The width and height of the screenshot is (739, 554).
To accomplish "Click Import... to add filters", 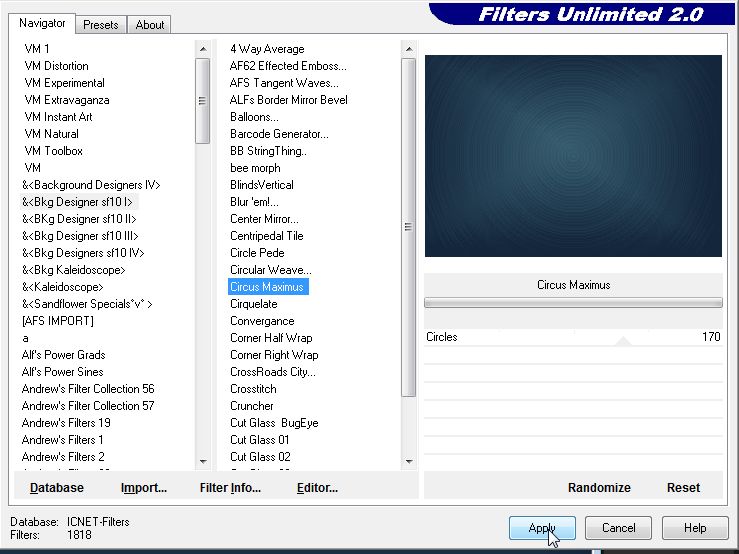I will (144, 488).
